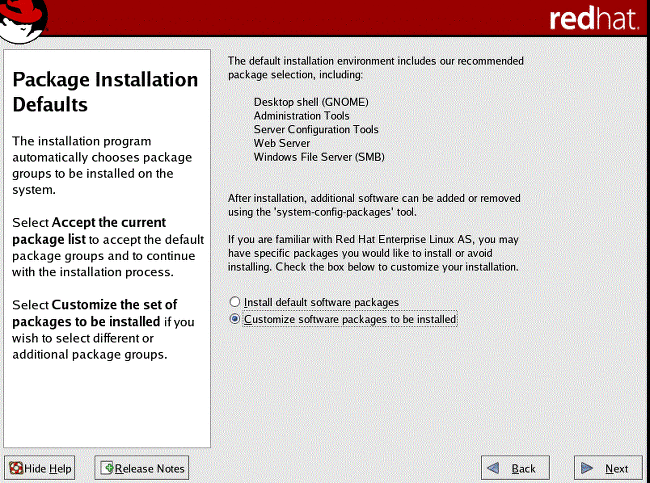Click the Red Hat shadowman logo
Viewport: 650px width, 483px height.
click(22, 20)
